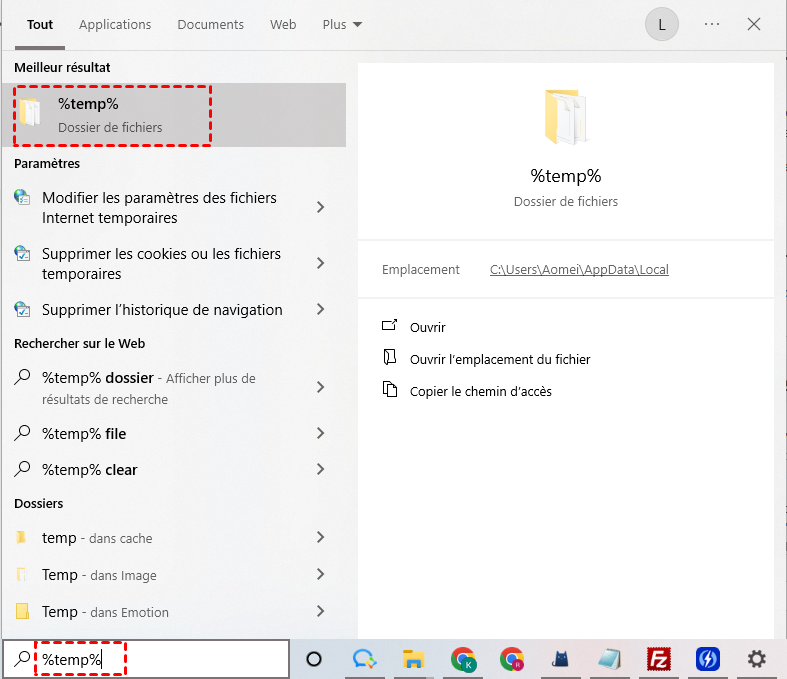Click the user account avatar L

pyautogui.click(x=661, y=24)
